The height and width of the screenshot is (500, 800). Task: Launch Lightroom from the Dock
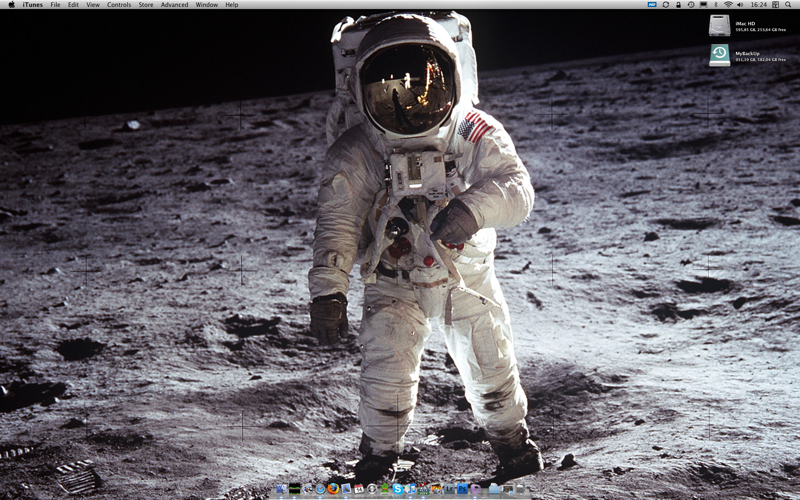449,489
